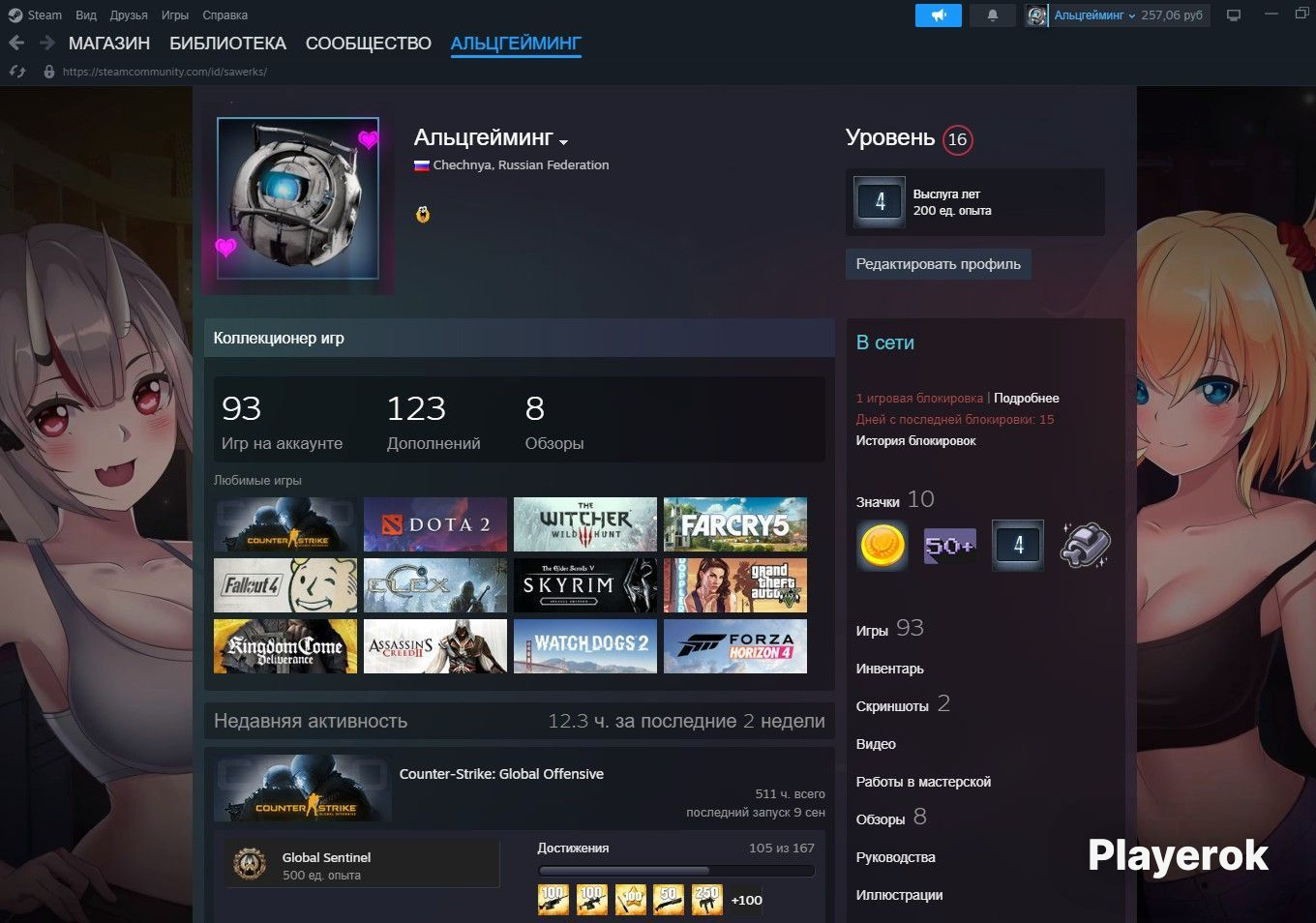Open the Видео link

click(x=876, y=744)
